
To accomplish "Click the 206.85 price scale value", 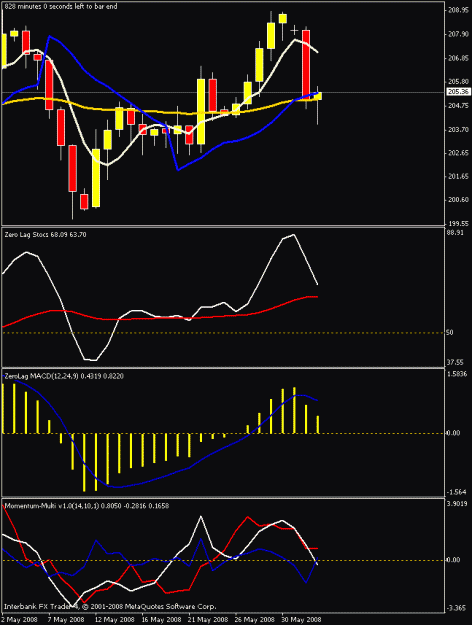I will tap(458, 58).
